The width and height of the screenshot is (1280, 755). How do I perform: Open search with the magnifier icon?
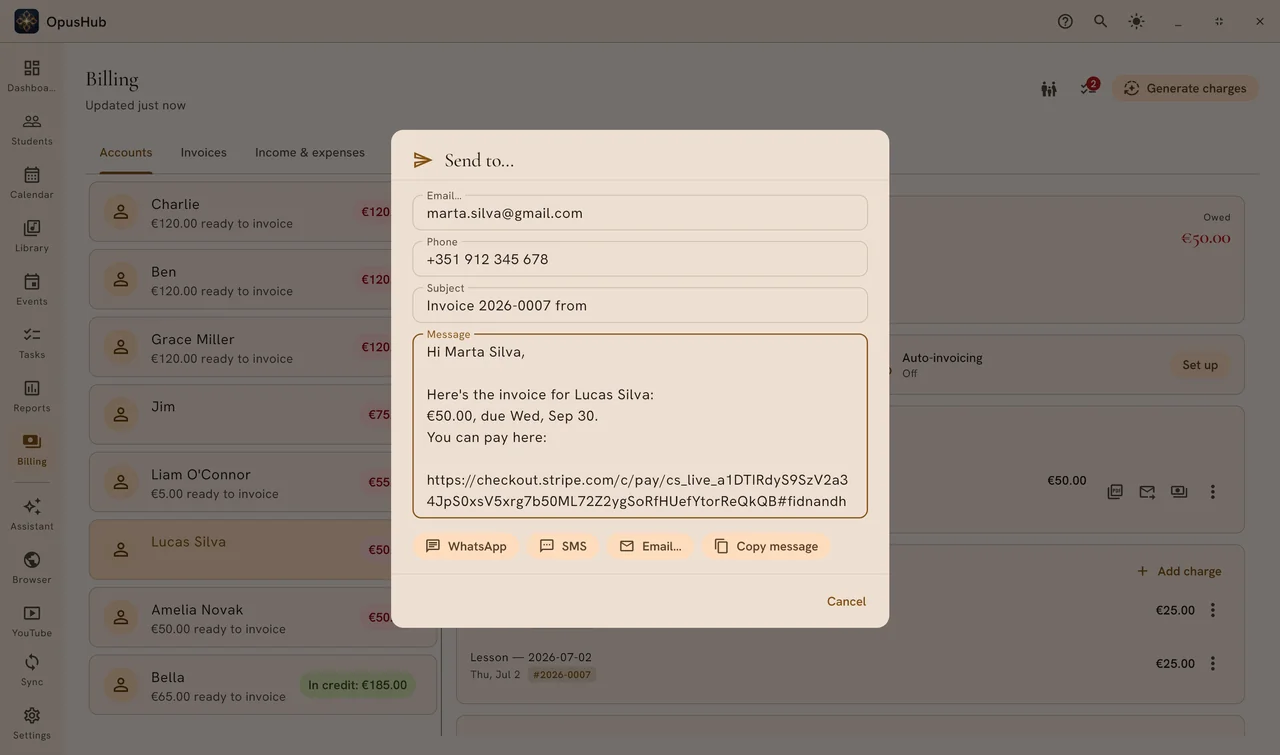pyautogui.click(x=1100, y=21)
